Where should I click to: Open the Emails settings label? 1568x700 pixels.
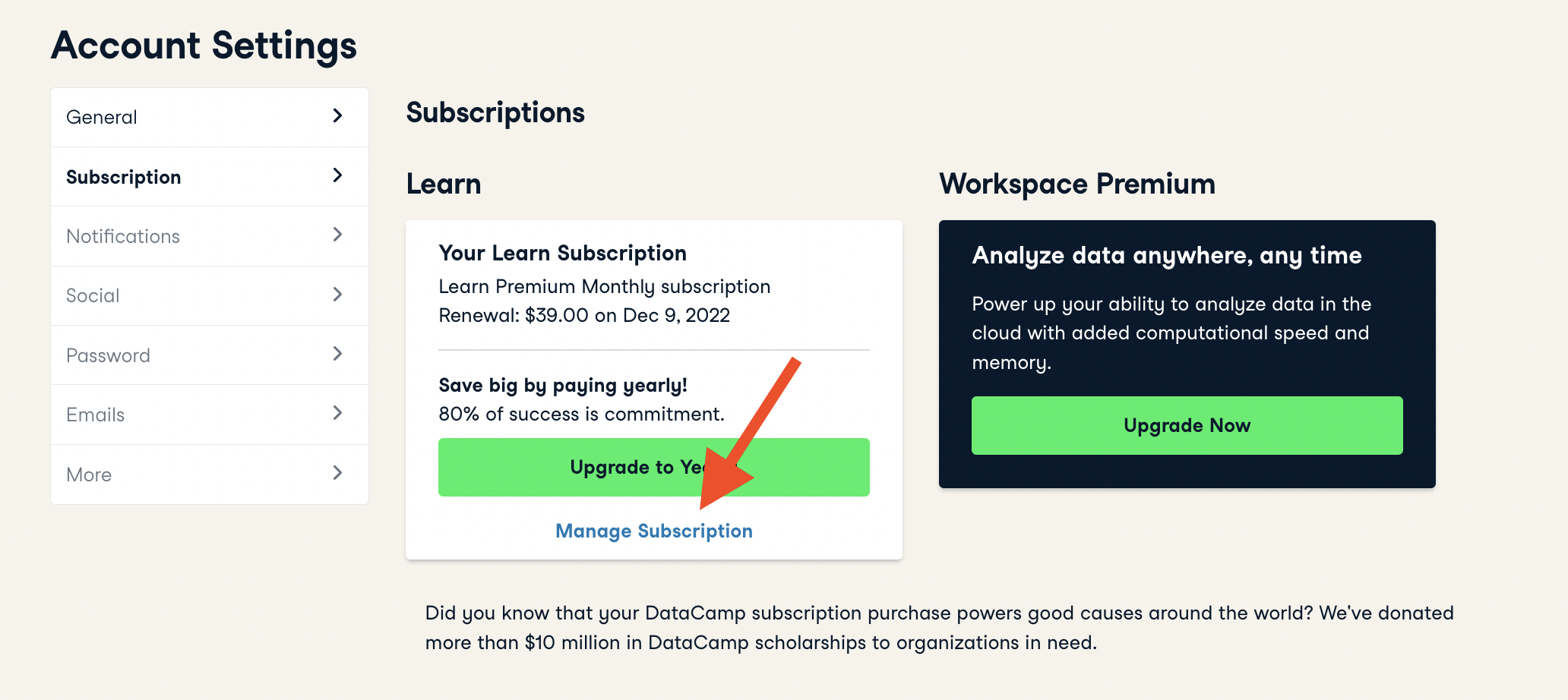pyautogui.click(x=95, y=415)
